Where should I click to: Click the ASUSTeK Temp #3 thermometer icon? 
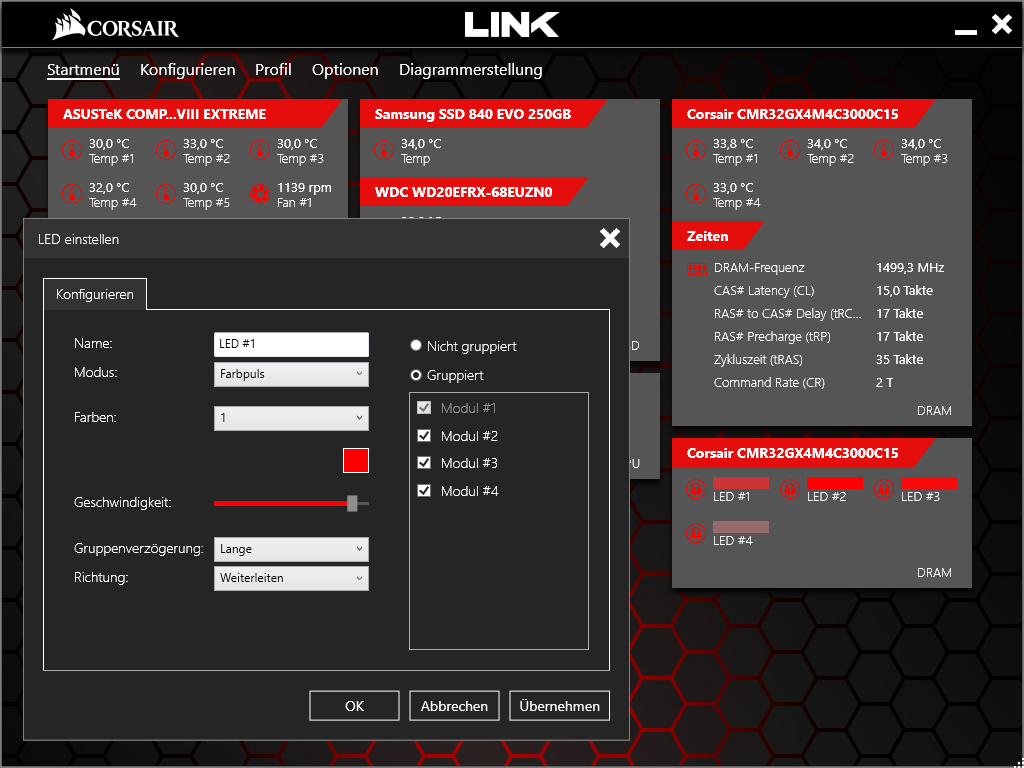[261, 150]
